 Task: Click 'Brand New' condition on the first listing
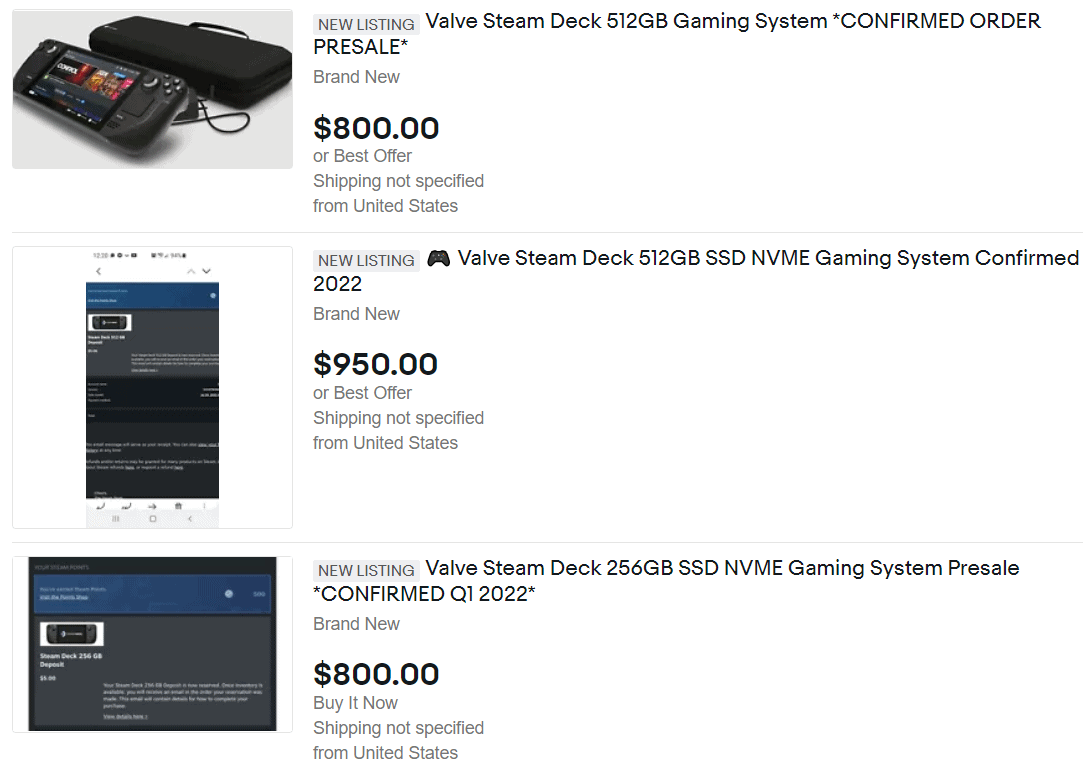356,76
